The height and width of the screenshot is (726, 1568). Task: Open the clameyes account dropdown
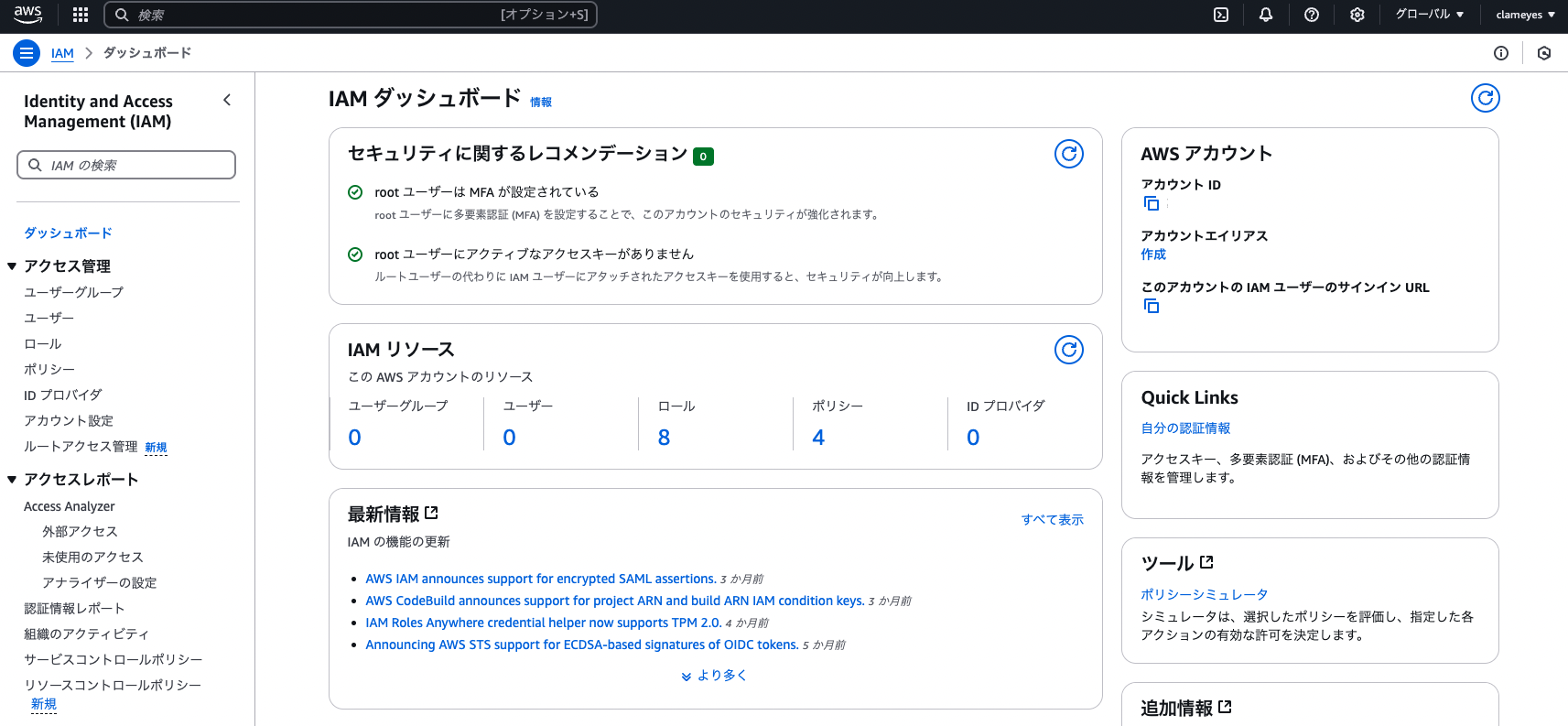[x=1526, y=15]
